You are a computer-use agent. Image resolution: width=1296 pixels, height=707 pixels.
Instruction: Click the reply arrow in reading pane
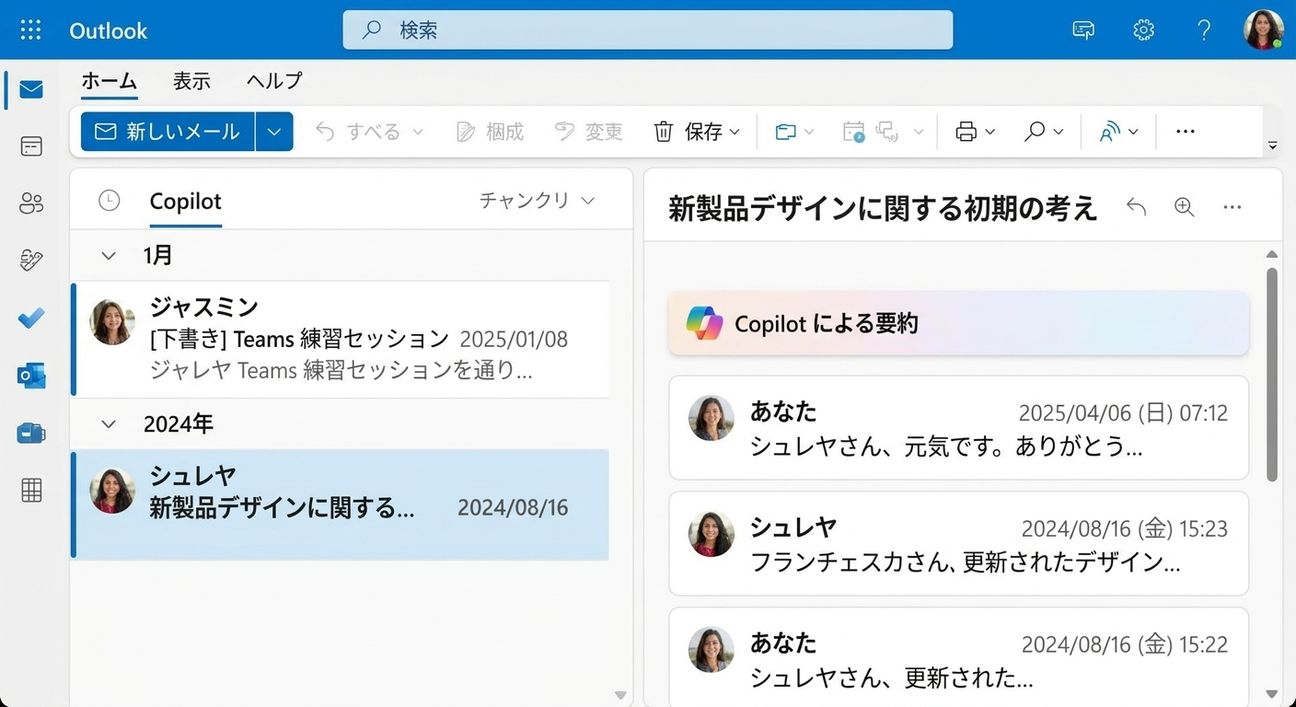tap(1136, 207)
